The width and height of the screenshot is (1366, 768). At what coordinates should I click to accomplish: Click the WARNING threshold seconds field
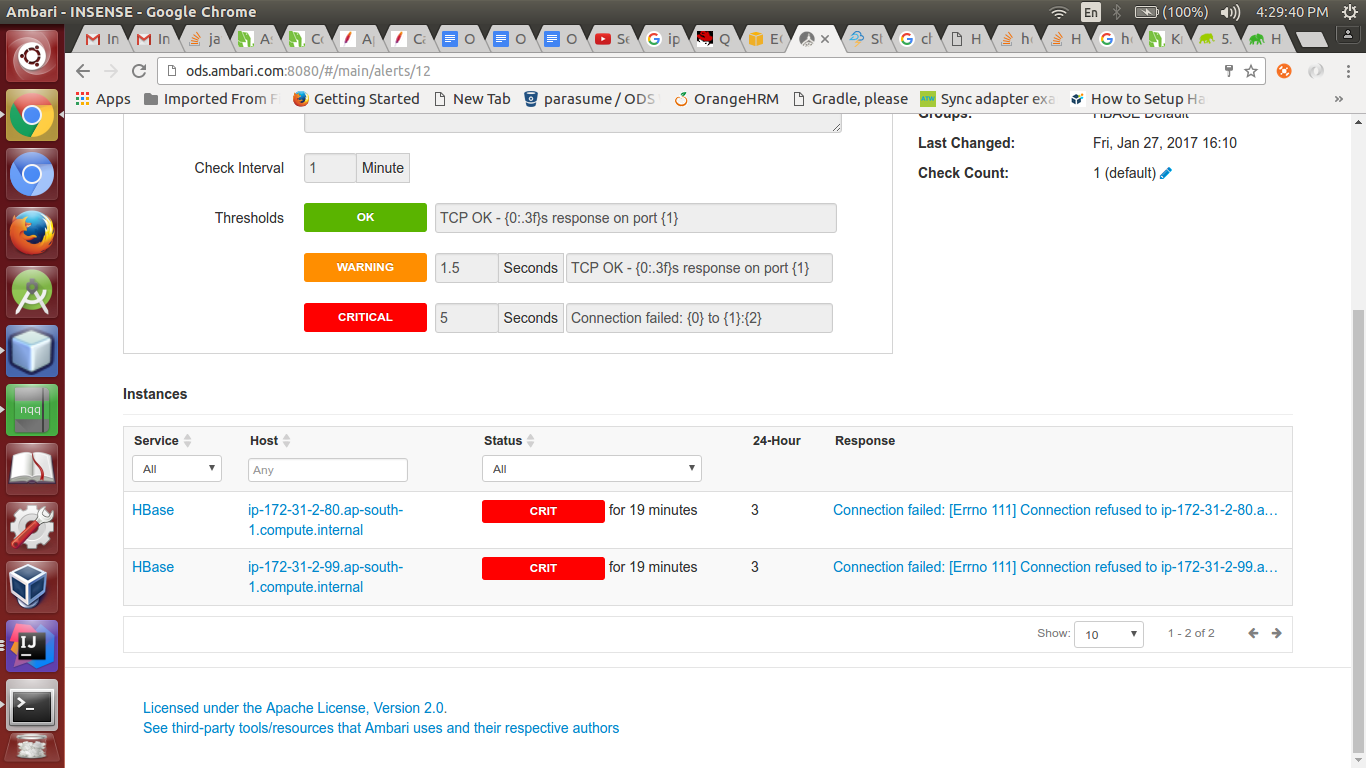(x=466, y=268)
